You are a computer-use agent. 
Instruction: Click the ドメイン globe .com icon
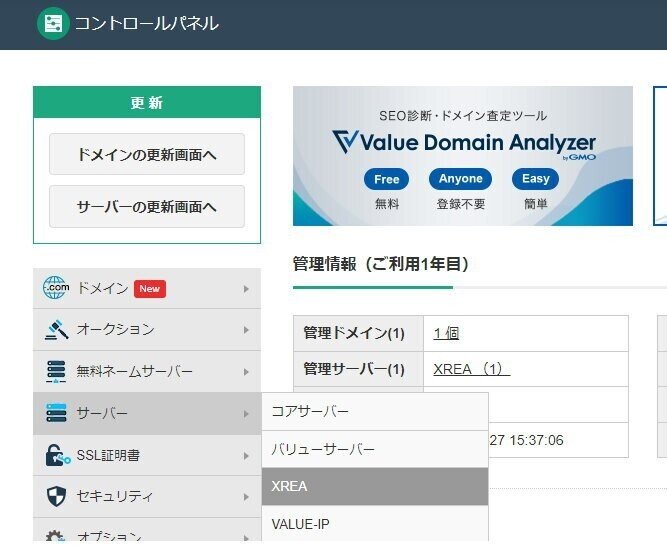[x=56, y=288]
